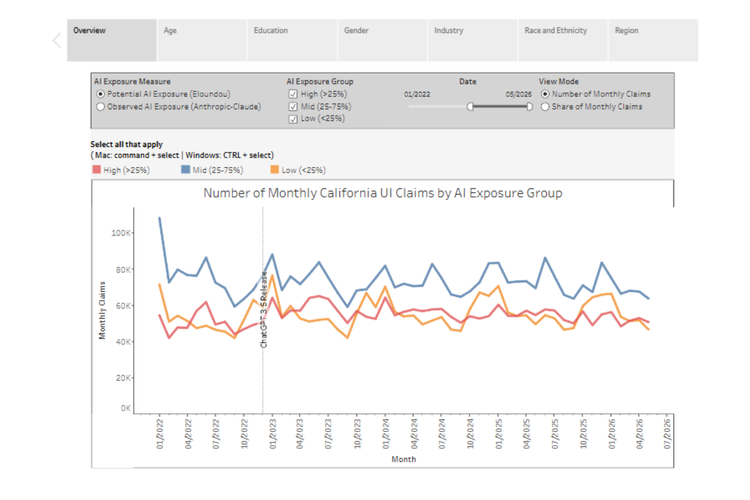
Task: Open the Overview tab
Action: pyautogui.click(x=111, y=40)
